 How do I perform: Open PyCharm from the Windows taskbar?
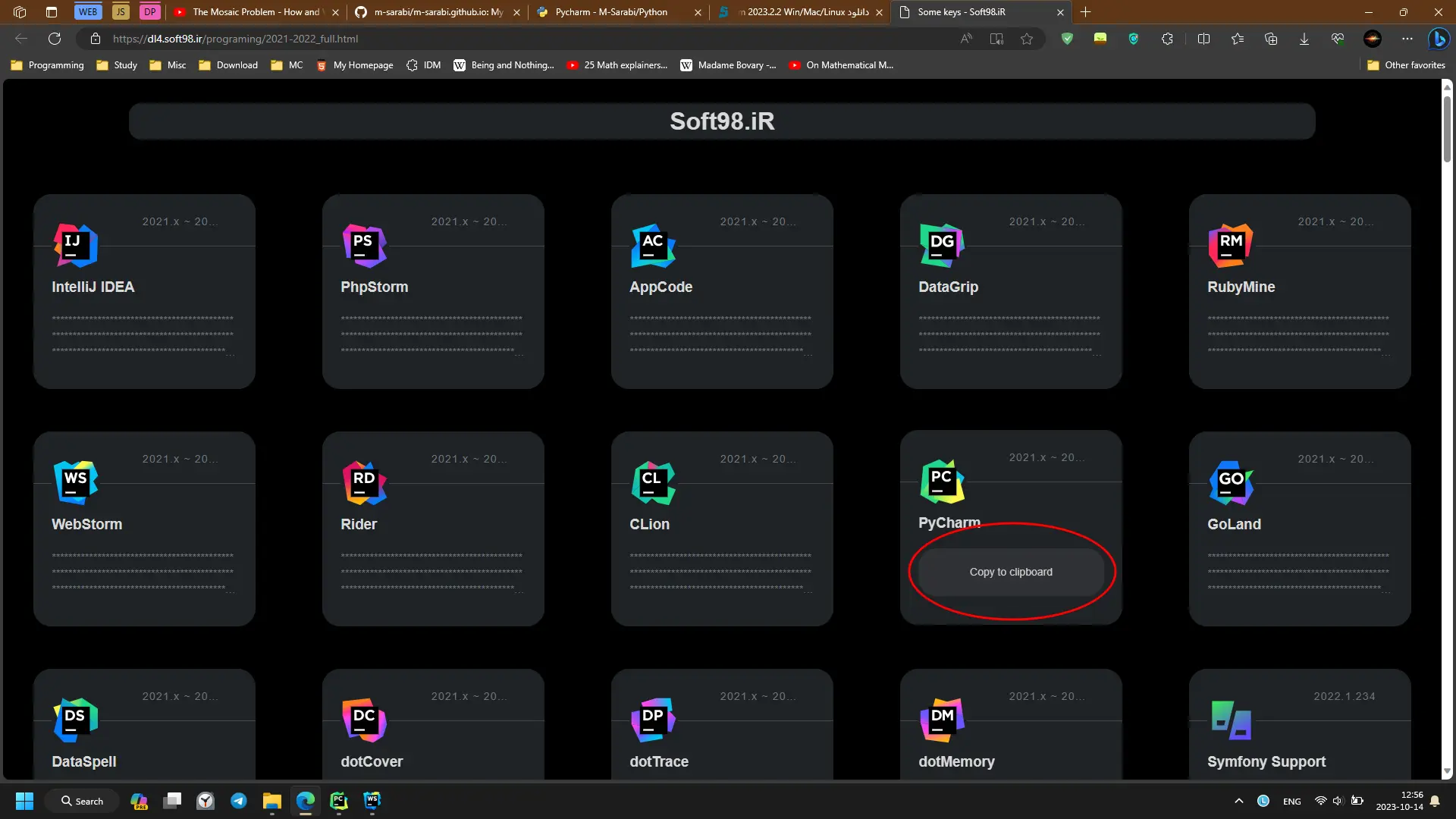[x=338, y=801]
